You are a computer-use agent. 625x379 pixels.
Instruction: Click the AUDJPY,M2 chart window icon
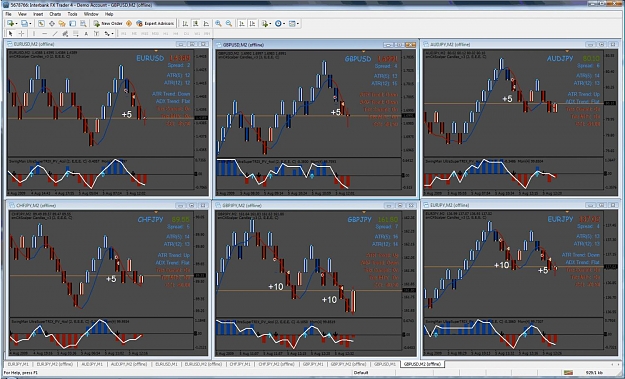click(x=426, y=44)
